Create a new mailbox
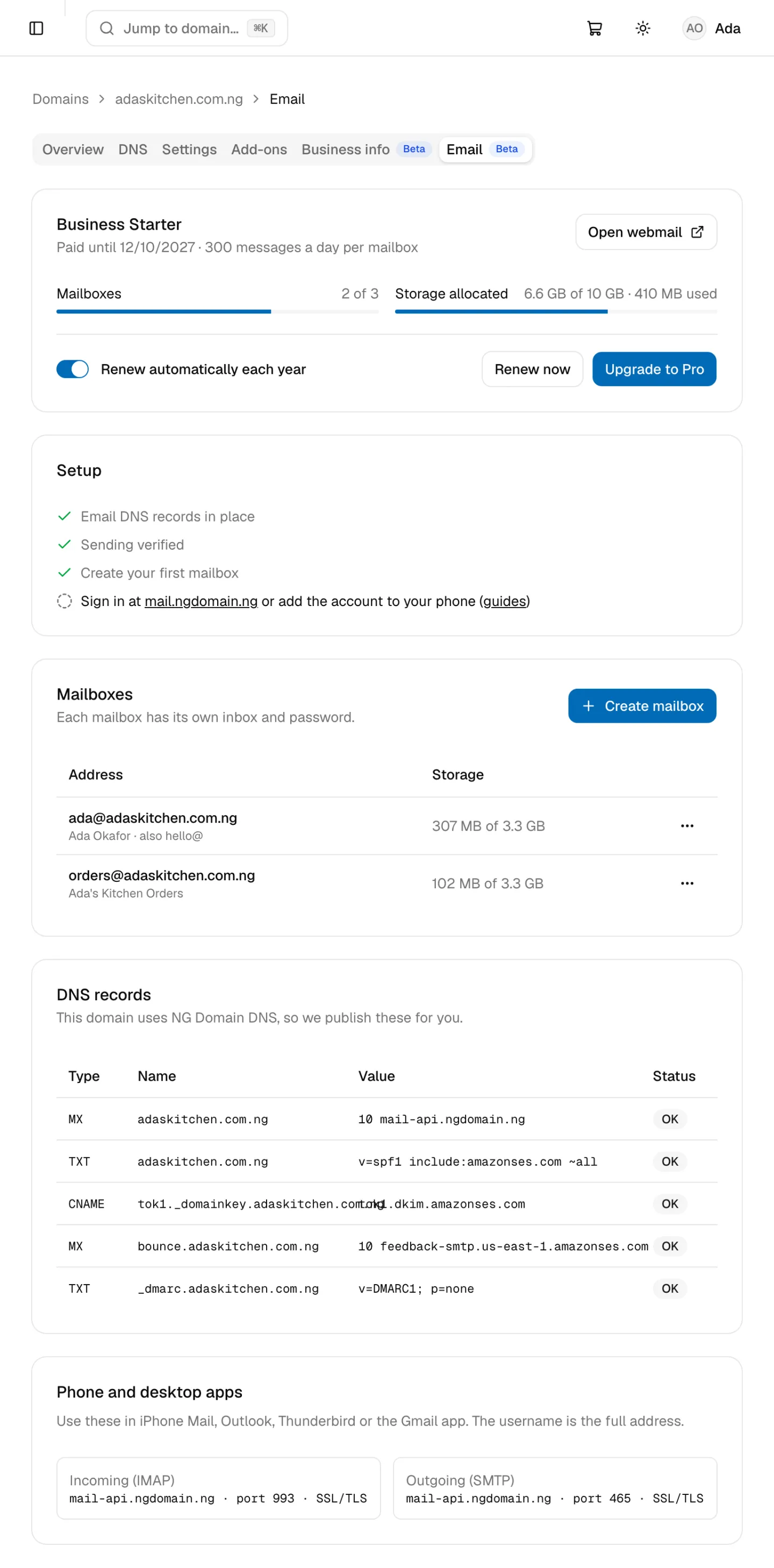Screen dimensions: 774x1568 pos(642,705)
